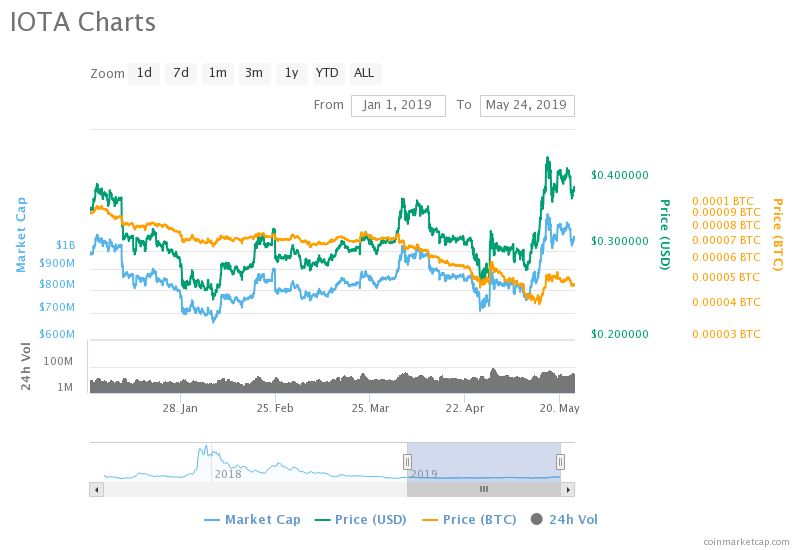Image resolution: width=800 pixels, height=550 pixels.
Task: Set zoom range to 1d
Action: 144,73
